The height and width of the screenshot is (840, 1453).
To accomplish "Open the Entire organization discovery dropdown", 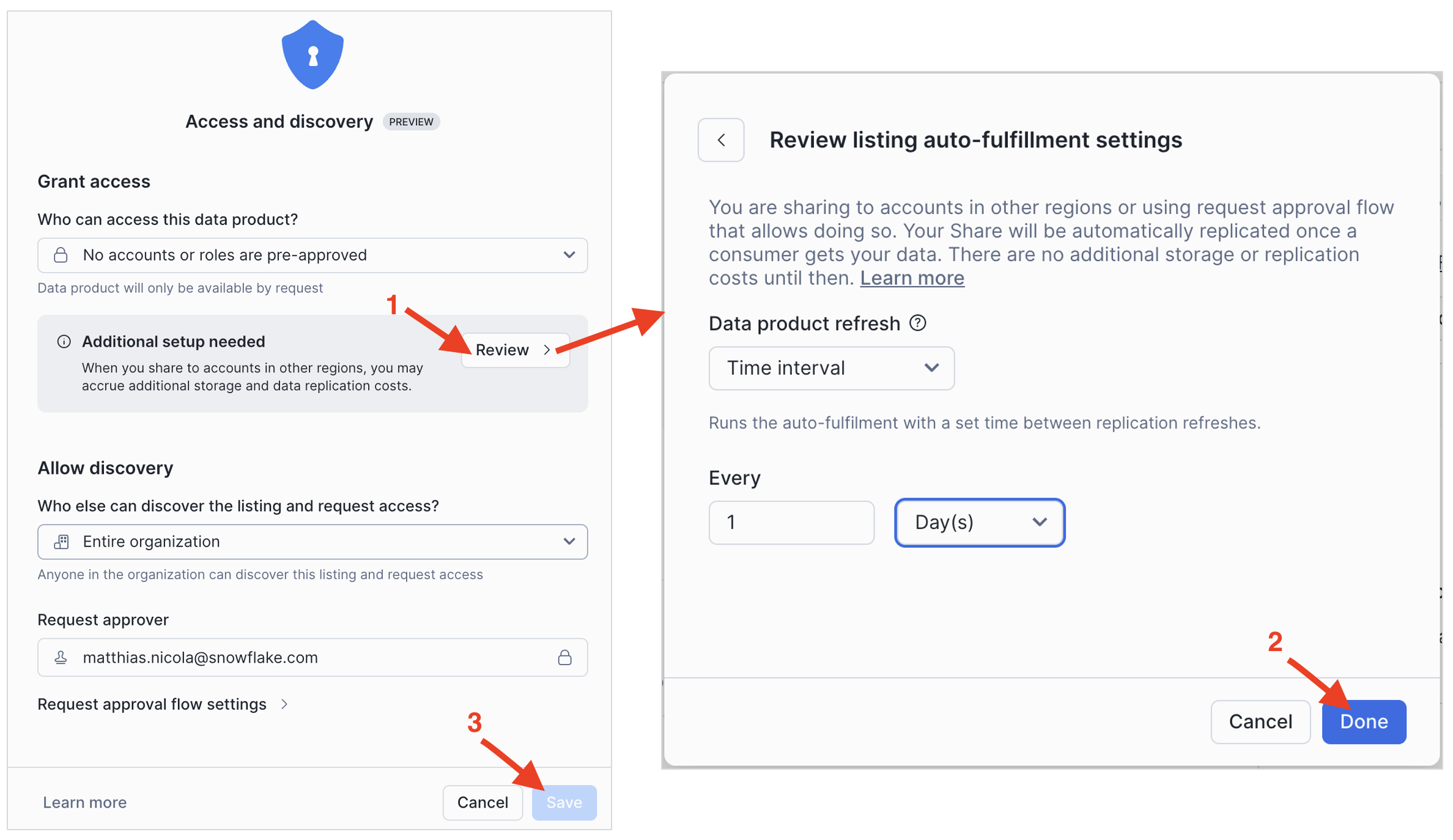I will click(x=312, y=542).
